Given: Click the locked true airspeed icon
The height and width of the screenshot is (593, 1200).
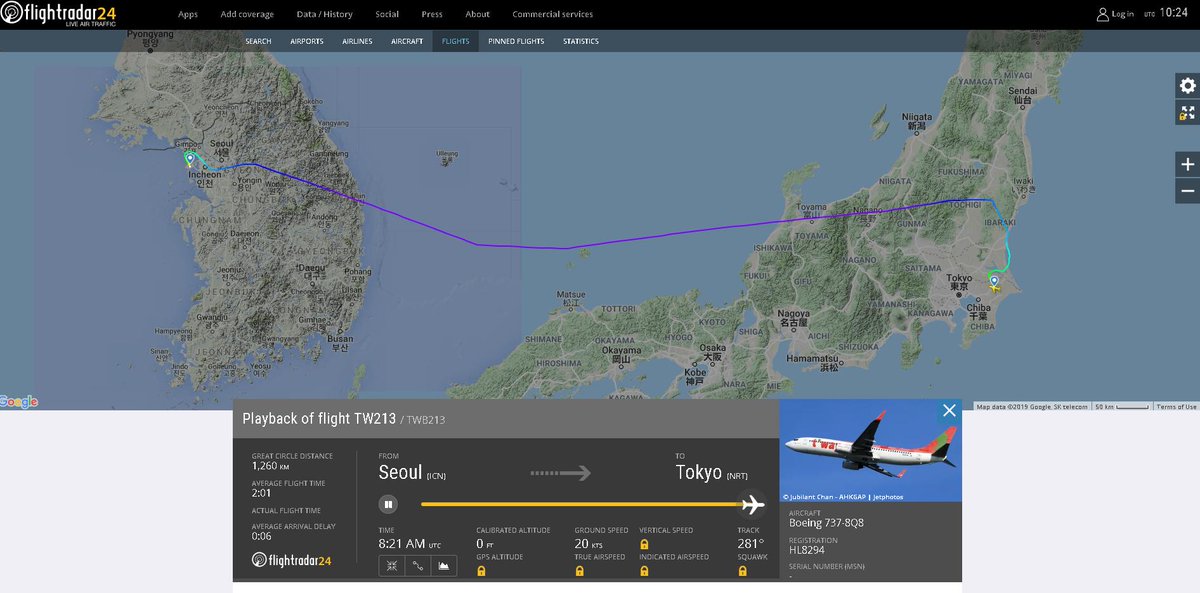Looking at the screenshot, I should click(x=579, y=571).
